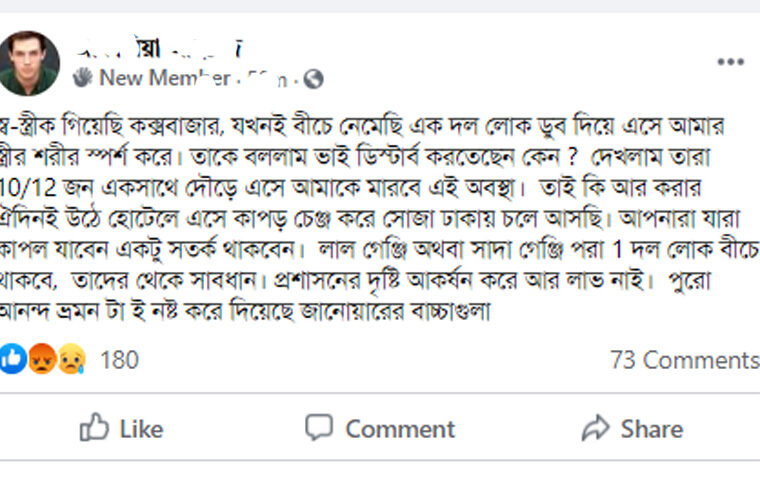The width and height of the screenshot is (760, 483).
Task: Open the three-dot post options menu
Action: [730, 62]
